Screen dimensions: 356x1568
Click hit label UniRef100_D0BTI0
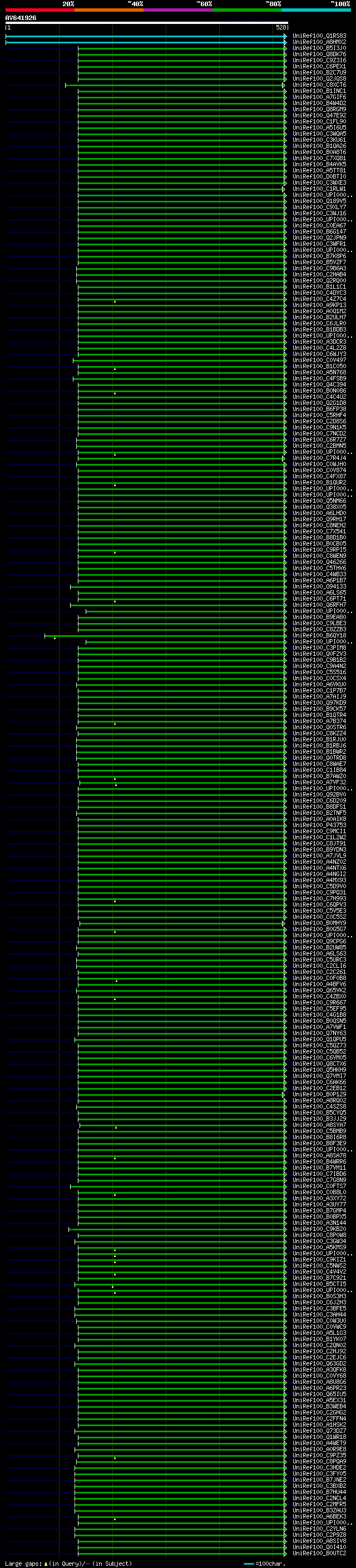coord(319,176)
